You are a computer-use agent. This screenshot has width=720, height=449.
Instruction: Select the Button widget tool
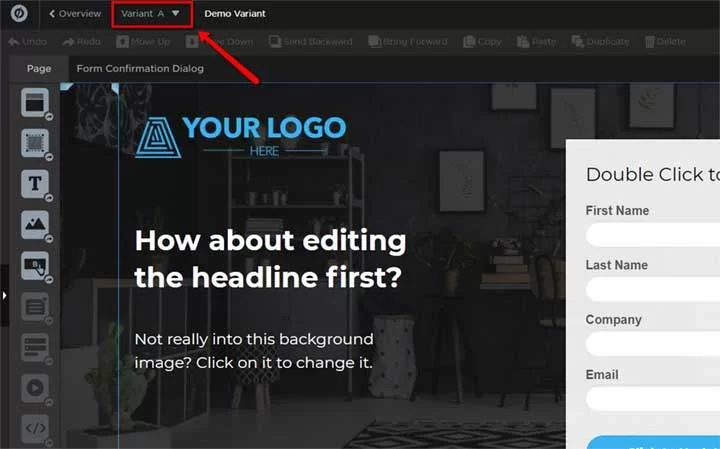tap(35, 265)
